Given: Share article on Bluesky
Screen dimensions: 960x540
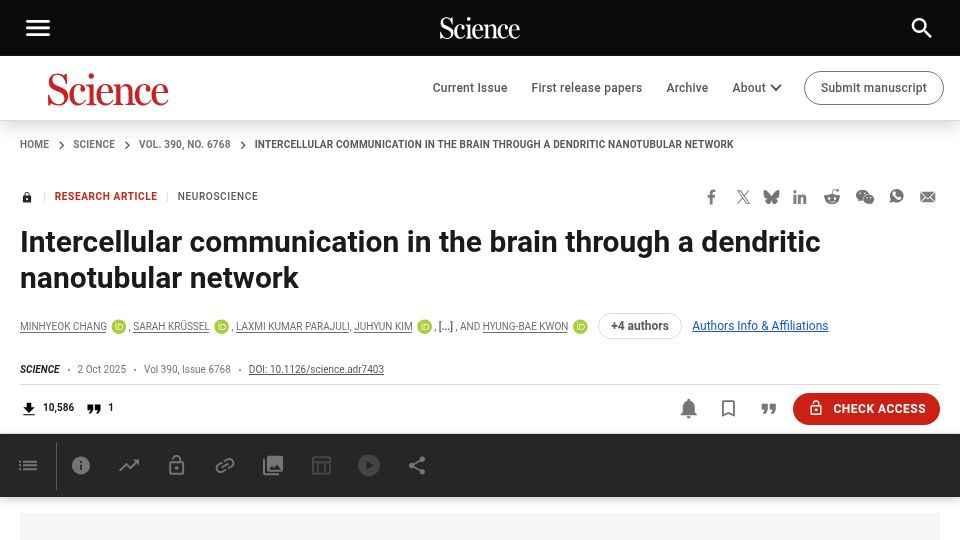Looking at the screenshot, I should 771,197.
